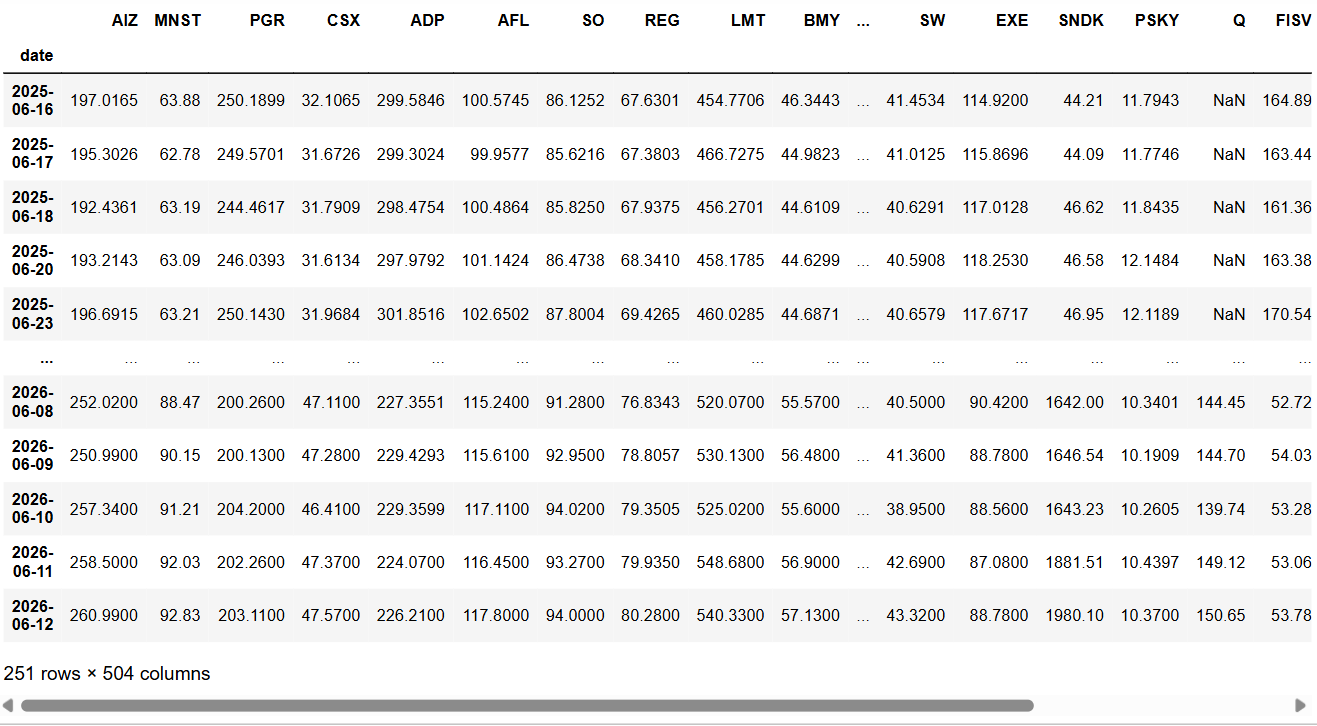Select the SW column header
Image resolution: width=1317 pixels, height=726 pixels.
932,20
